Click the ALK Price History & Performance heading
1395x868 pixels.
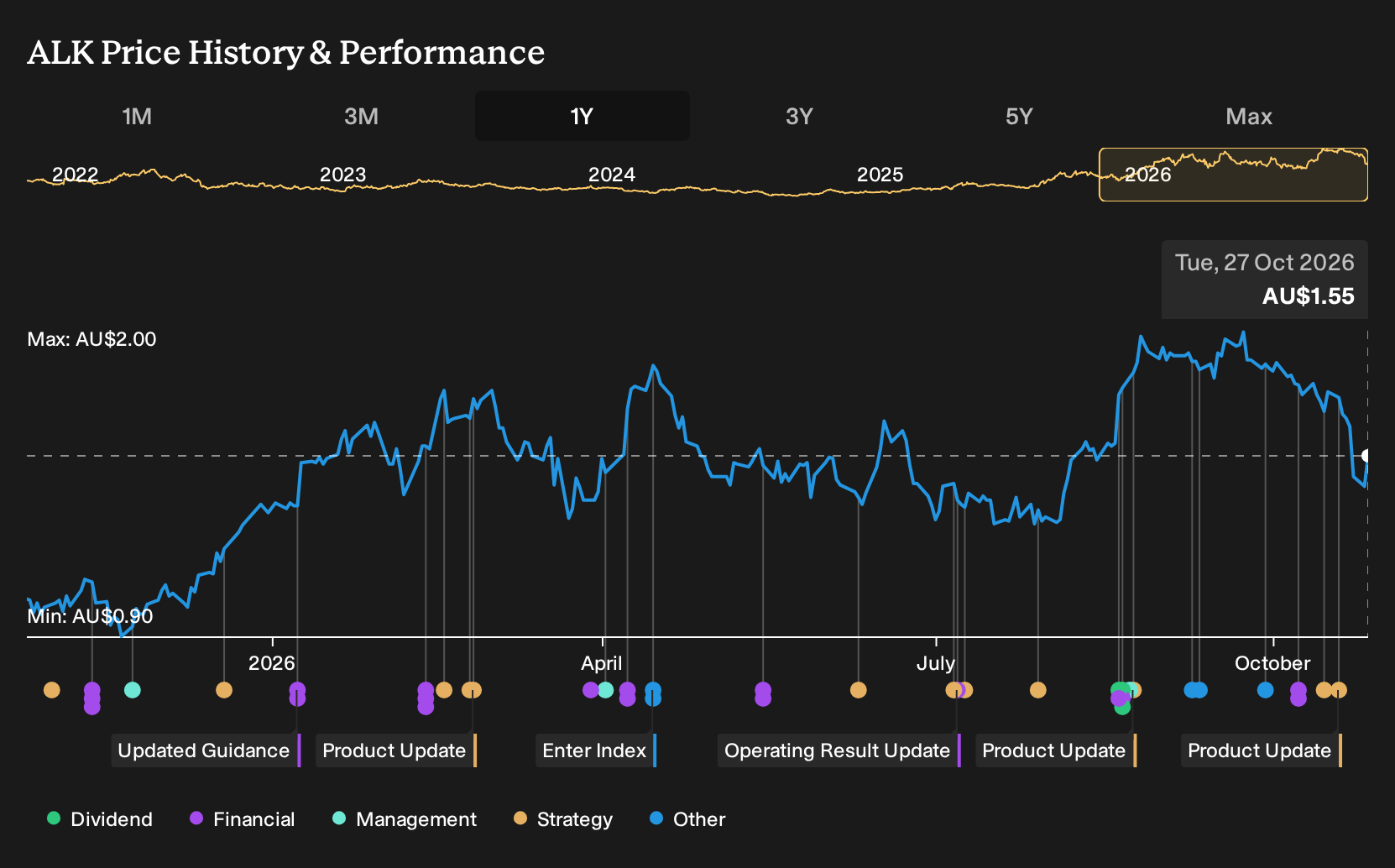[x=286, y=52]
